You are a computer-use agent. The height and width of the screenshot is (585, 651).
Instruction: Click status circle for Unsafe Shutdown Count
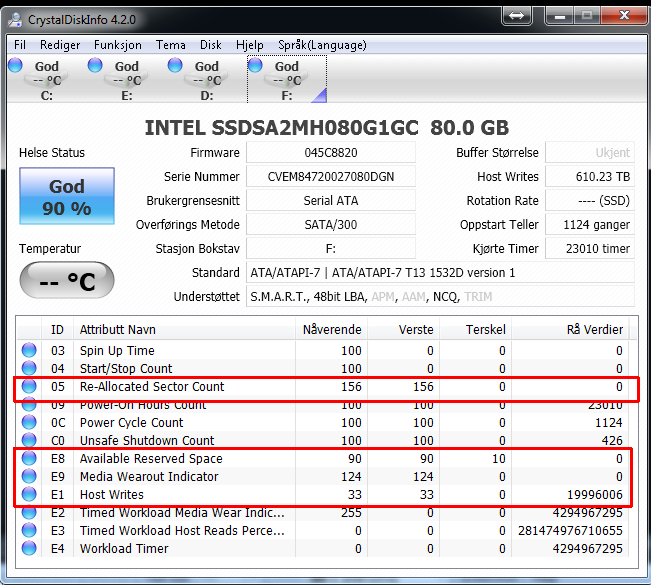[29, 440]
